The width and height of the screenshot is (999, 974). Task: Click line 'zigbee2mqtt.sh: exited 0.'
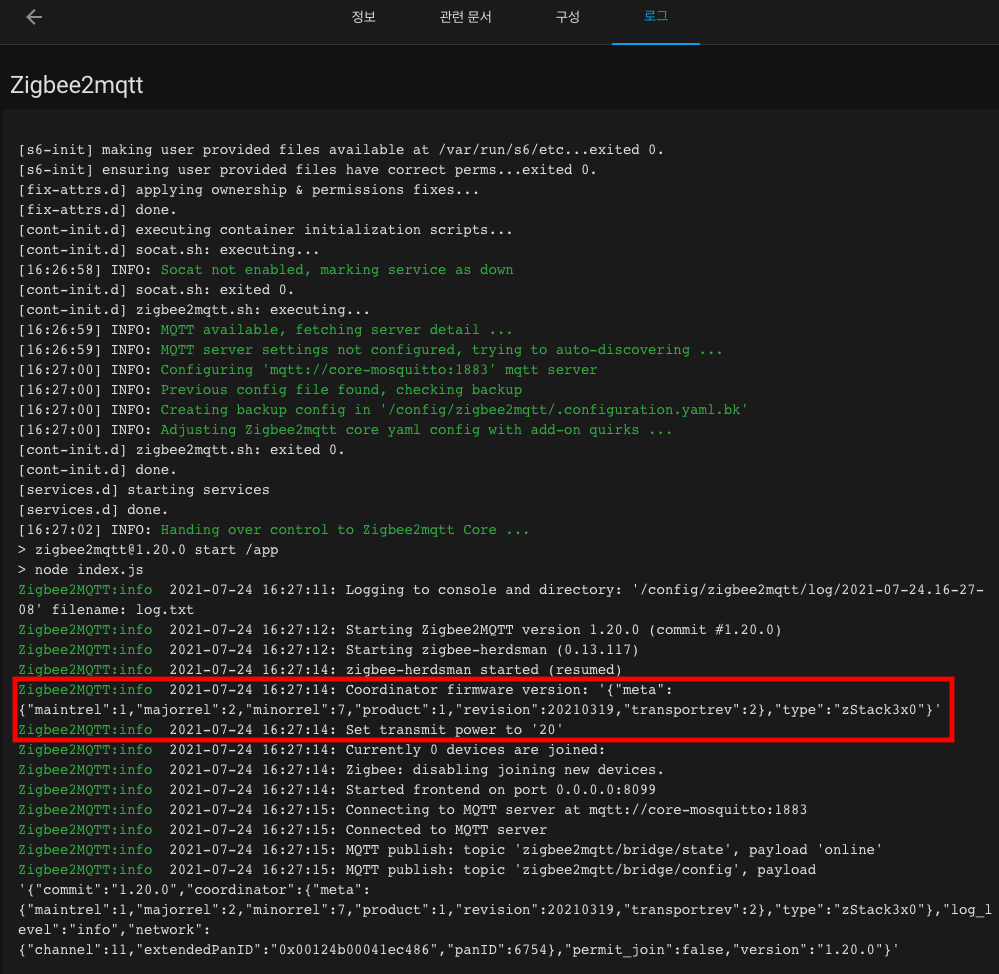tap(181, 450)
